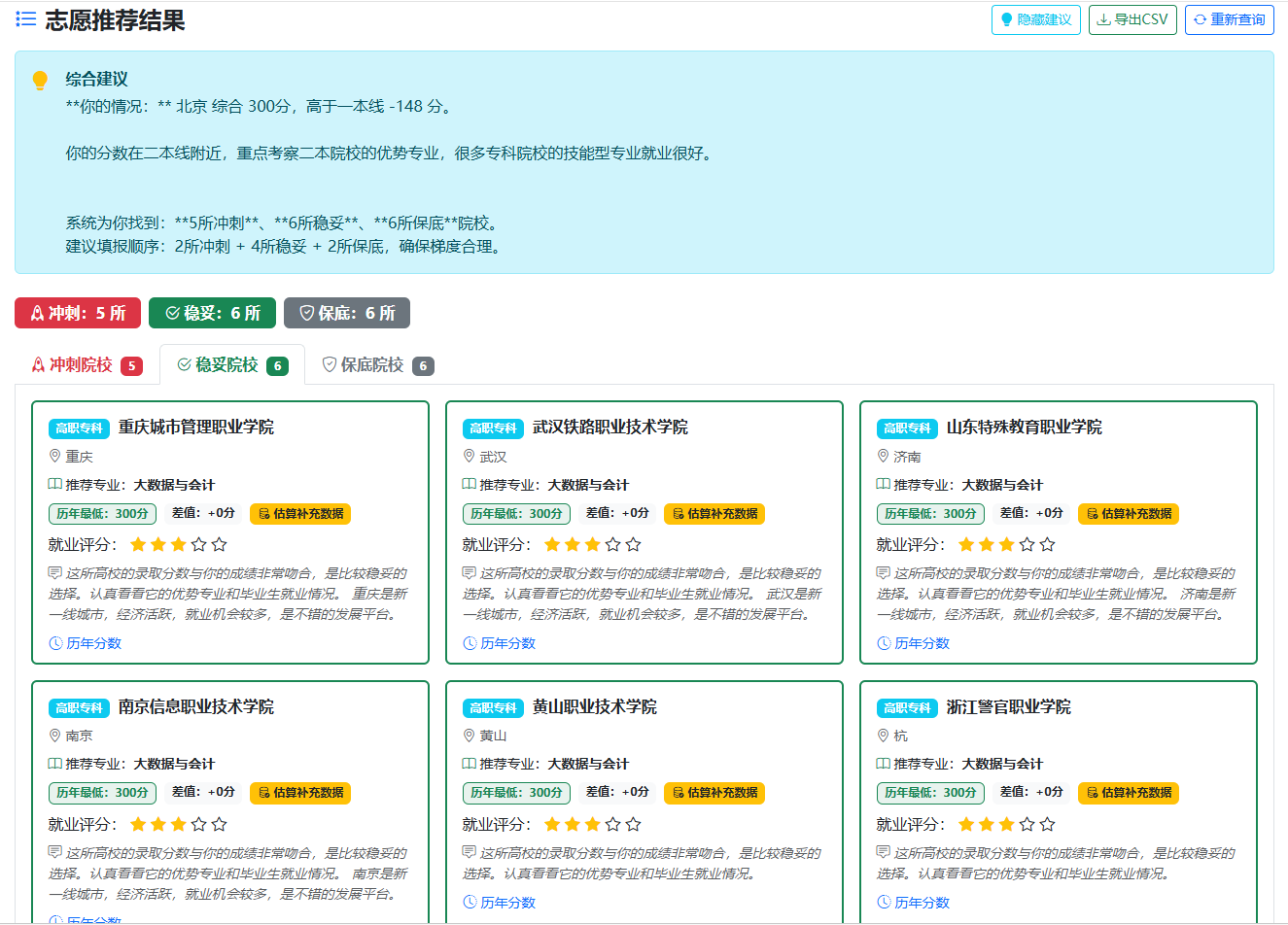
Task: Click the red 冲刺: 5 所 badge
Action: coord(78,313)
